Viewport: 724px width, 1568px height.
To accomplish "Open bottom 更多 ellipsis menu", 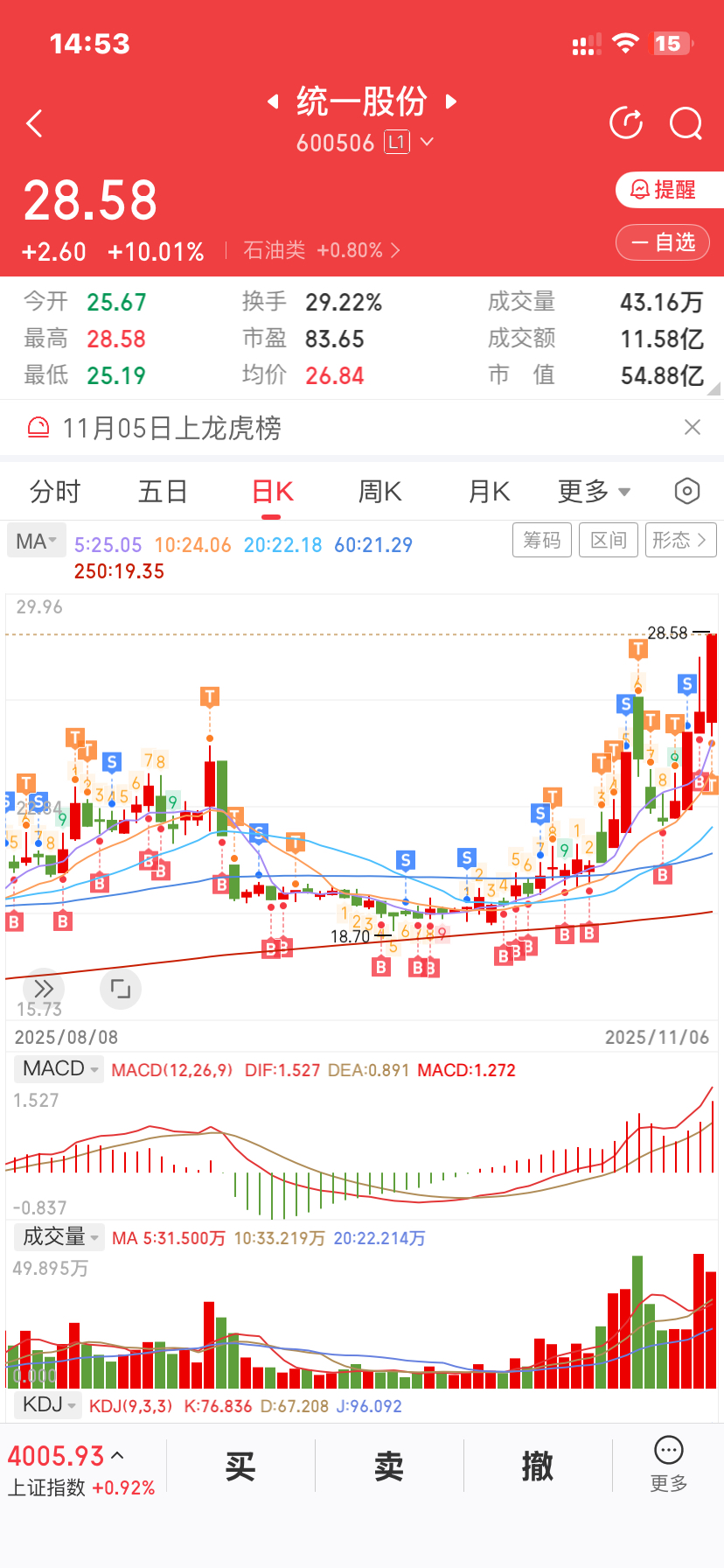I will (x=669, y=1464).
